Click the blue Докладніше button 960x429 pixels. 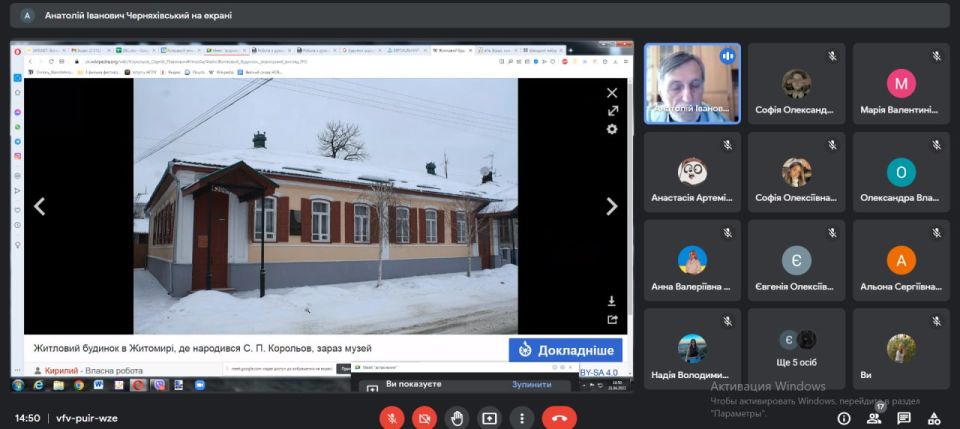pyautogui.click(x=565, y=350)
